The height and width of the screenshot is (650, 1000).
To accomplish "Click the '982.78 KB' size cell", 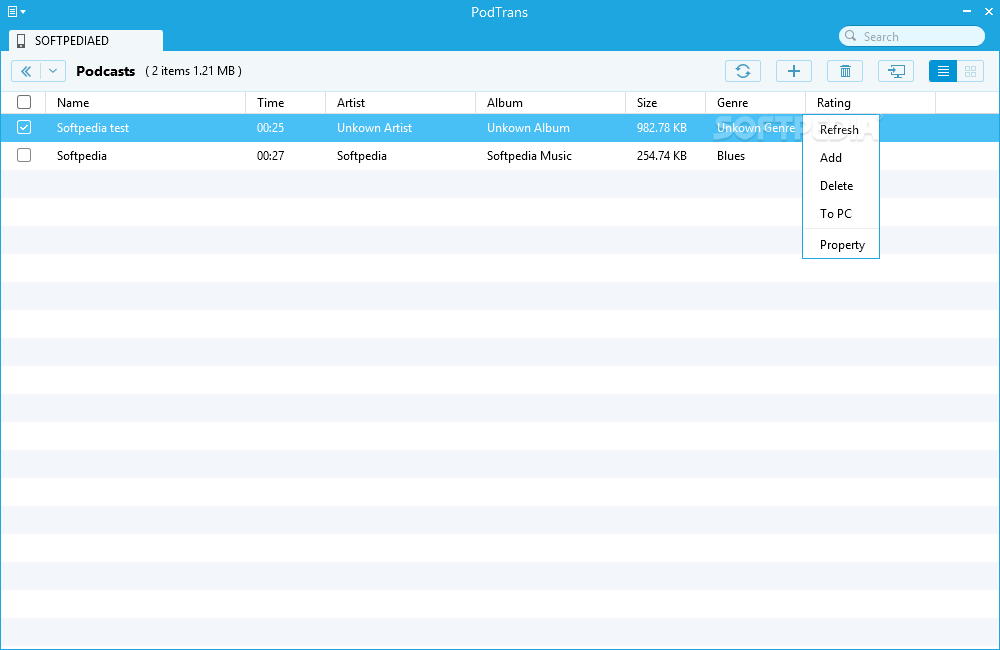I will [x=661, y=128].
